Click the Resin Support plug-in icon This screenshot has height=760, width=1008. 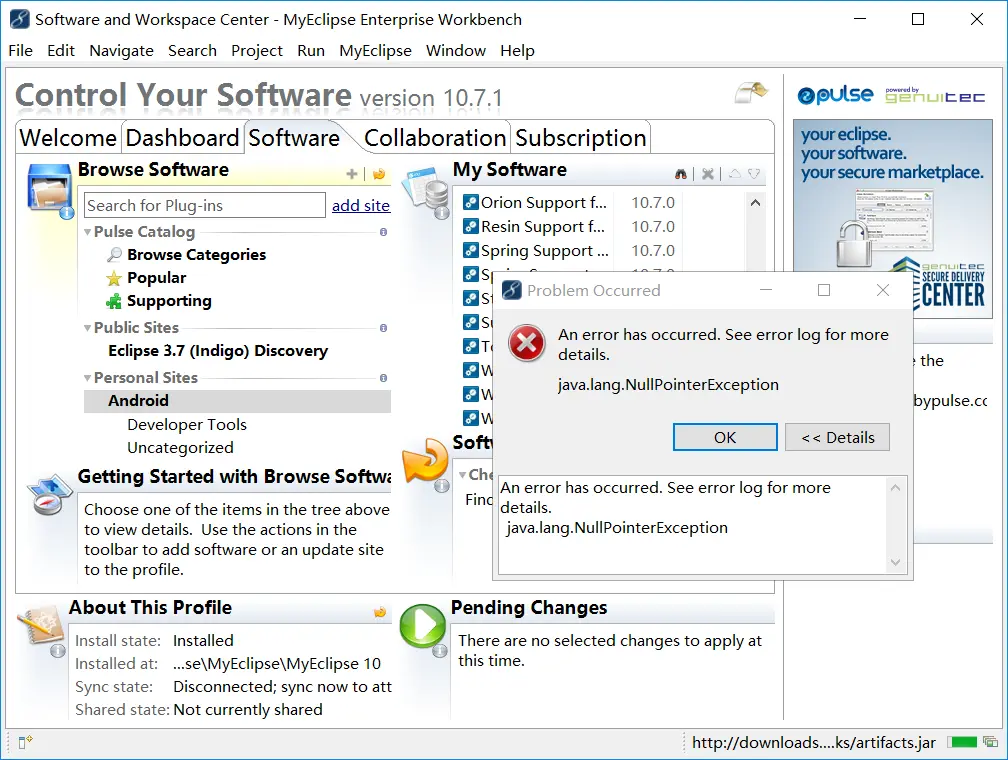471,226
